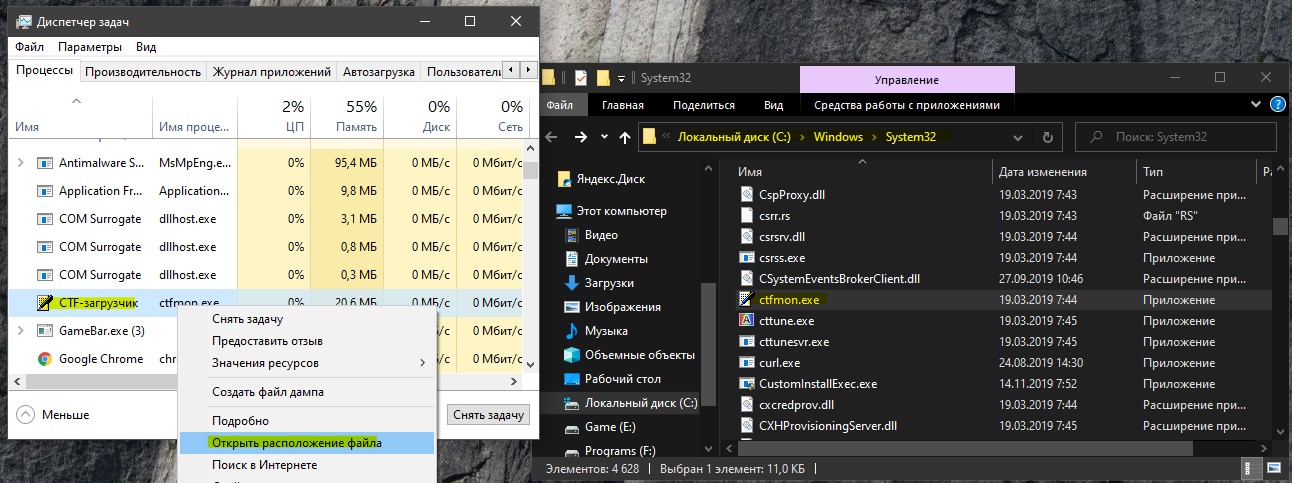
Task: Click the ctfmon.exe file icon in Explorer
Action: [745, 299]
